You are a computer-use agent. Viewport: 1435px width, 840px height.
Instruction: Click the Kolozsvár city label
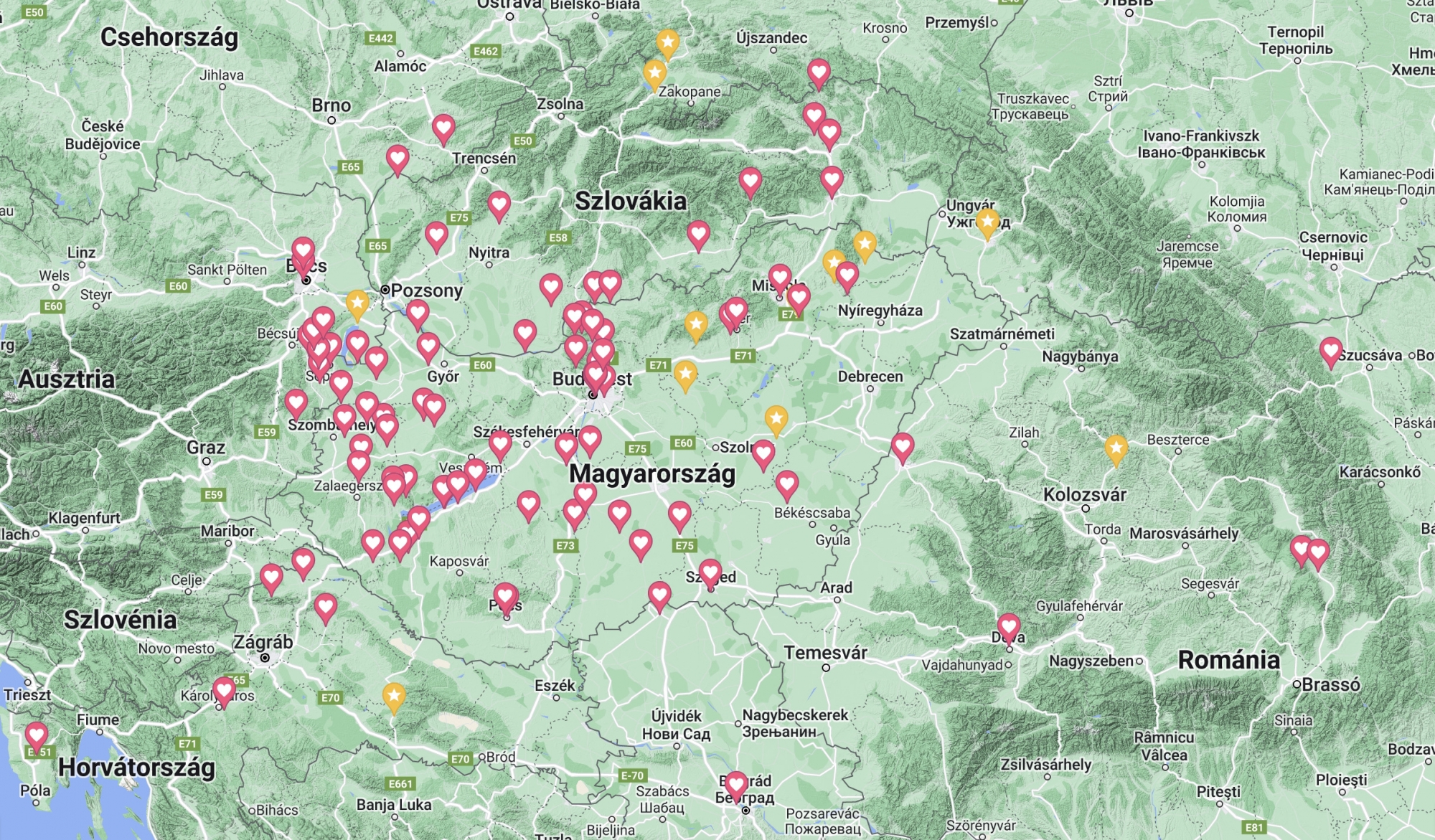click(1085, 494)
